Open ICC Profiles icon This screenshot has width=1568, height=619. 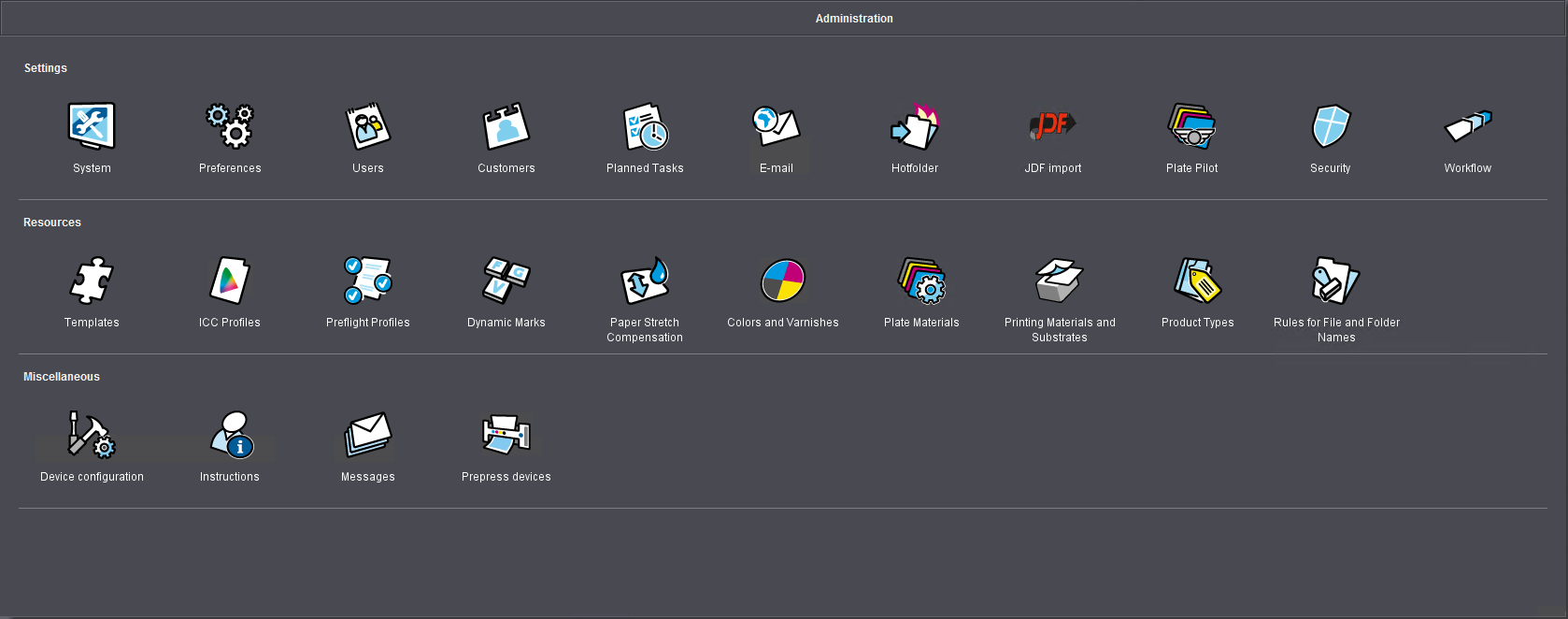click(x=230, y=281)
